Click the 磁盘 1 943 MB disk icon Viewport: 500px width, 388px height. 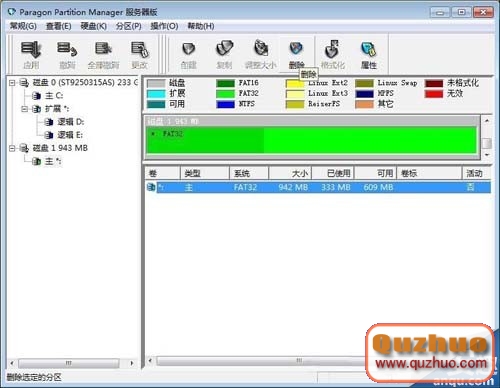click(x=24, y=148)
